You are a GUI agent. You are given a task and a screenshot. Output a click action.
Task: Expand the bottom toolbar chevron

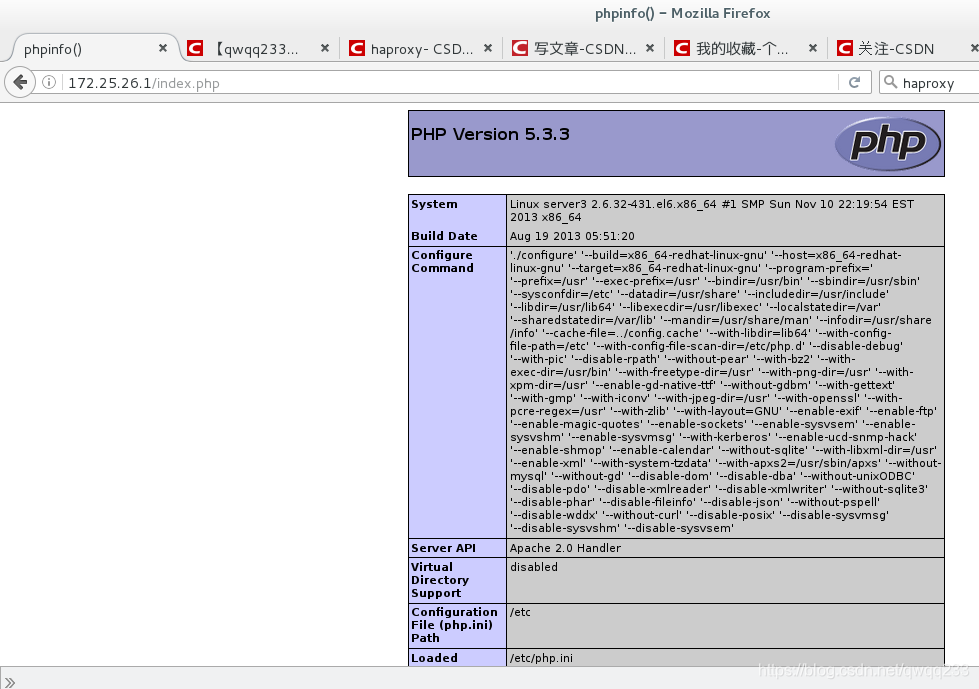pyautogui.click(x=10, y=682)
